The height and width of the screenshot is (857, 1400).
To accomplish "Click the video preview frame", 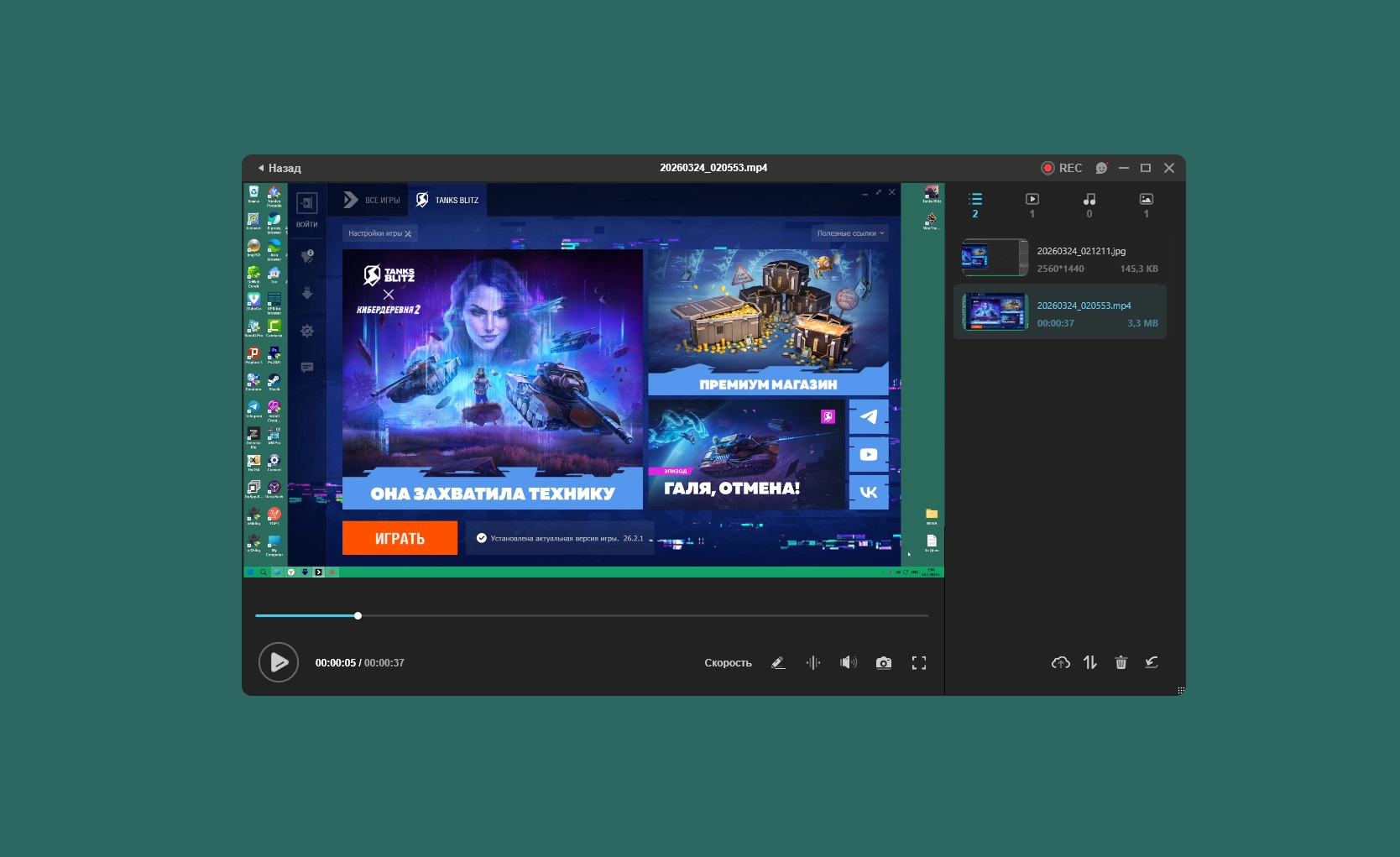I will click(x=594, y=380).
